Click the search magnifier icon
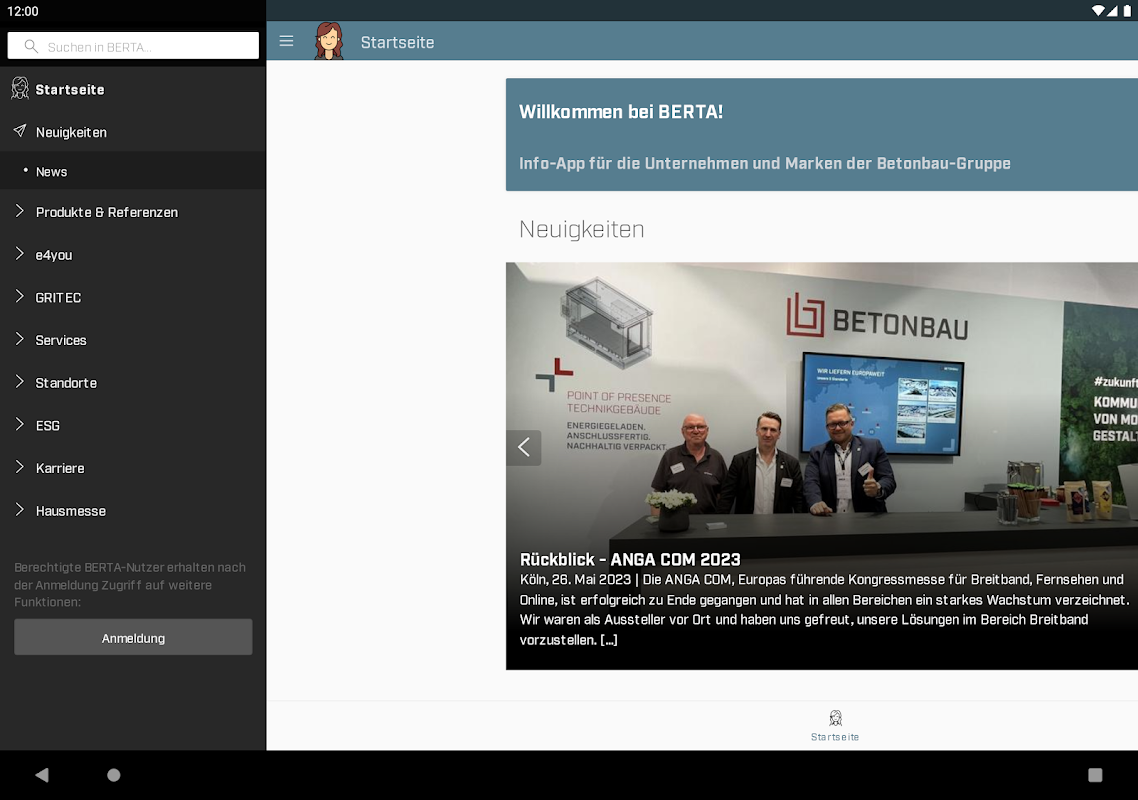This screenshot has height=800, width=1138. (x=31, y=46)
